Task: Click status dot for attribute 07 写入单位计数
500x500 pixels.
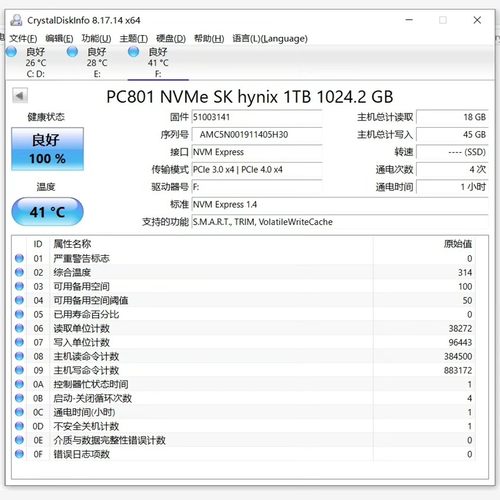Action: coord(19,342)
